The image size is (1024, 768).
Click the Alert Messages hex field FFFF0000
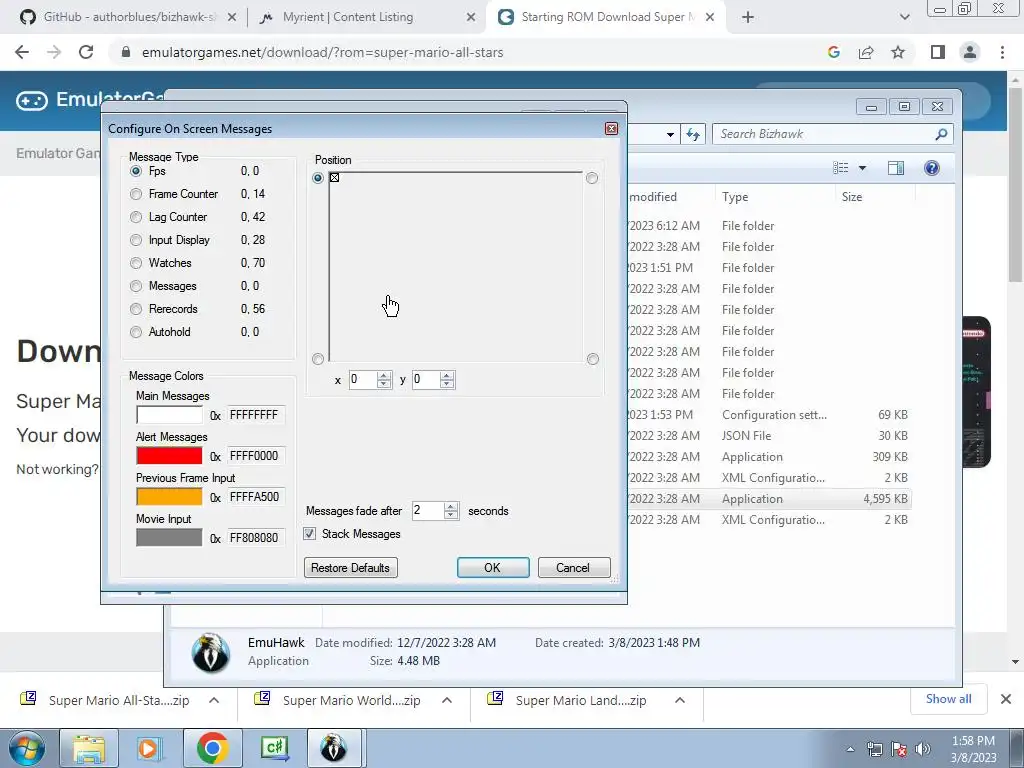[x=256, y=456]
